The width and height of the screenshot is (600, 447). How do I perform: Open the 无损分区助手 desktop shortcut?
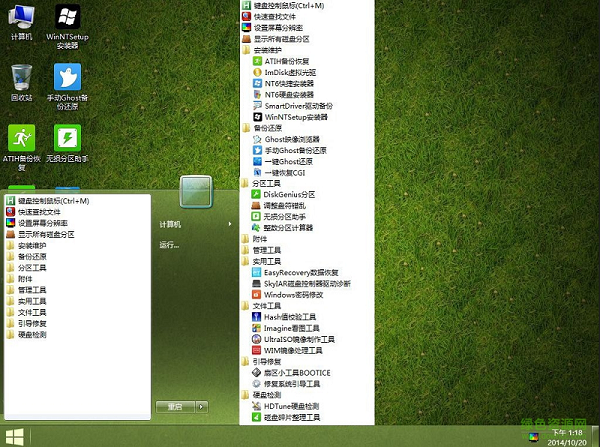[67, 143]
